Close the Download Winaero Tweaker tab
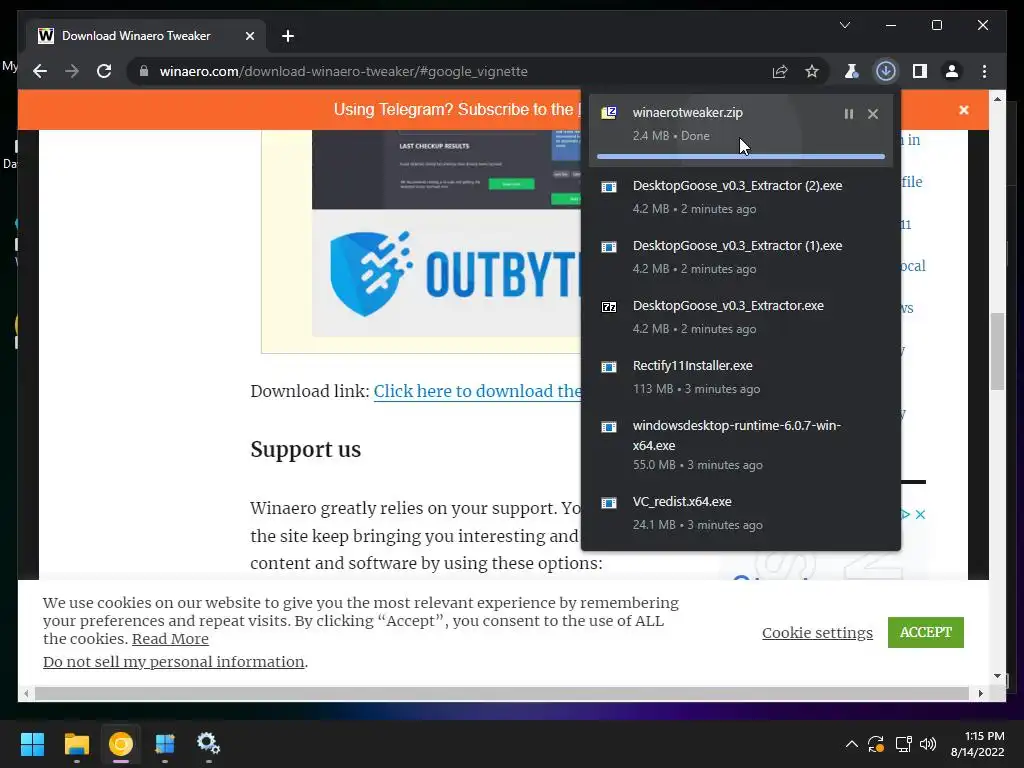This screenshot has height=768, width=1024. (x=249, y=36)
